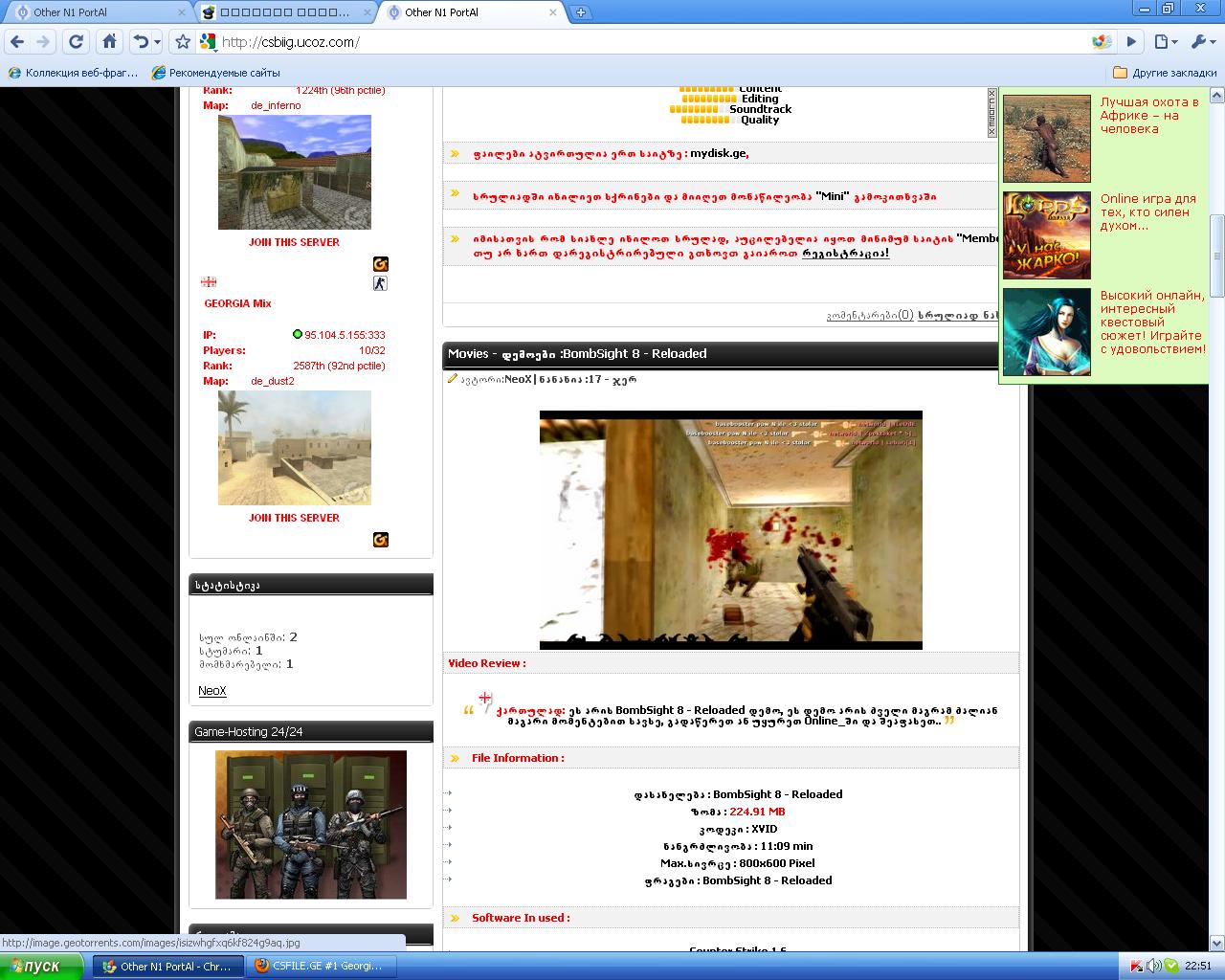This screenshot has height=980, width=1225.
Task: Select the duration text 11:09 min
Action: point(785,846)
